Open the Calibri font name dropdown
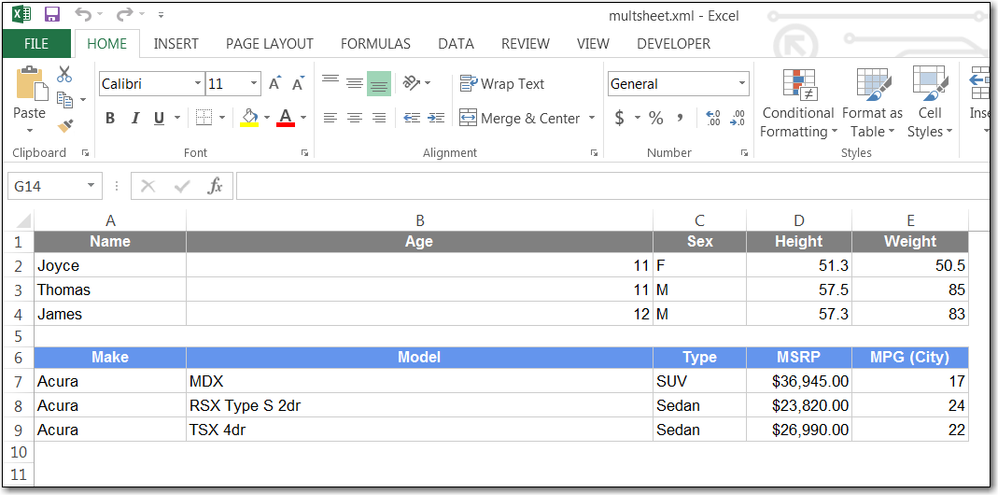Screen dimensions: 998x495 pos(196,84)
